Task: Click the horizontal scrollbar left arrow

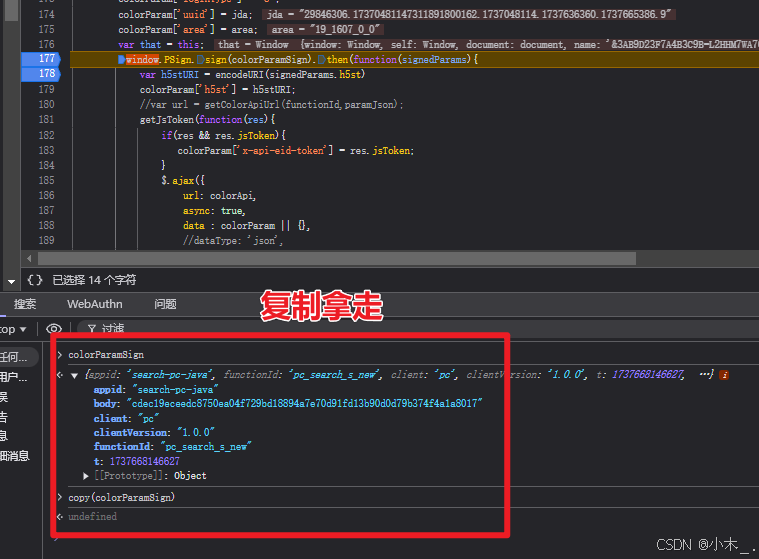Action: [29, 258]
